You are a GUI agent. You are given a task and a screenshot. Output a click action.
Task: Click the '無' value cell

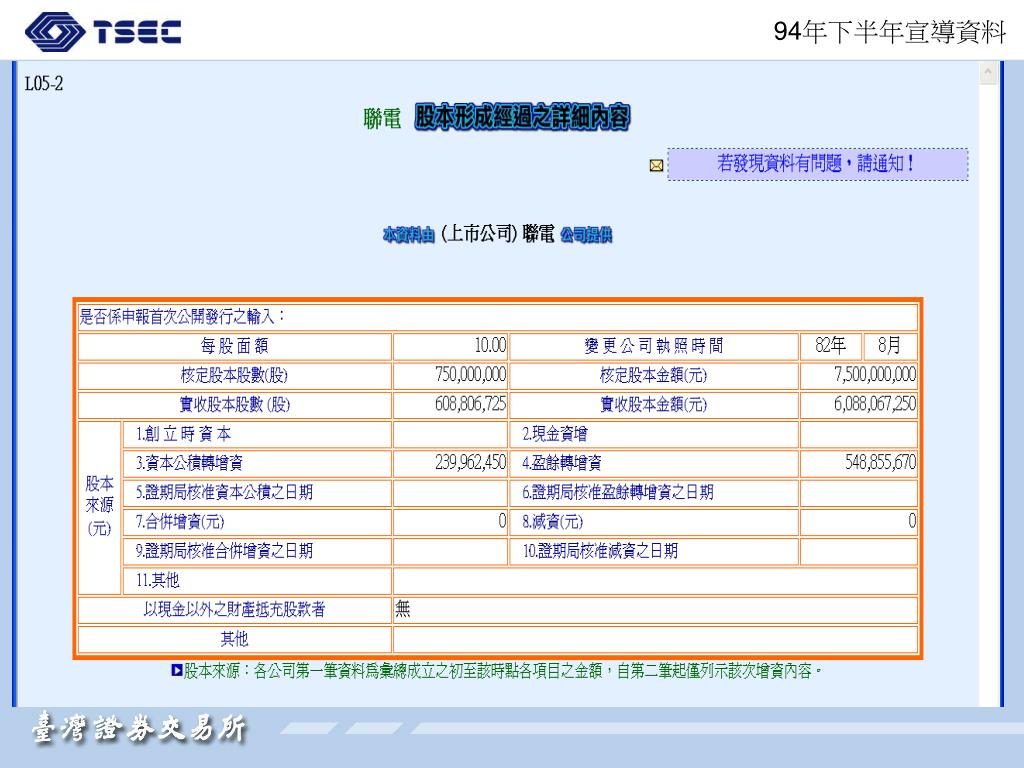655,610
